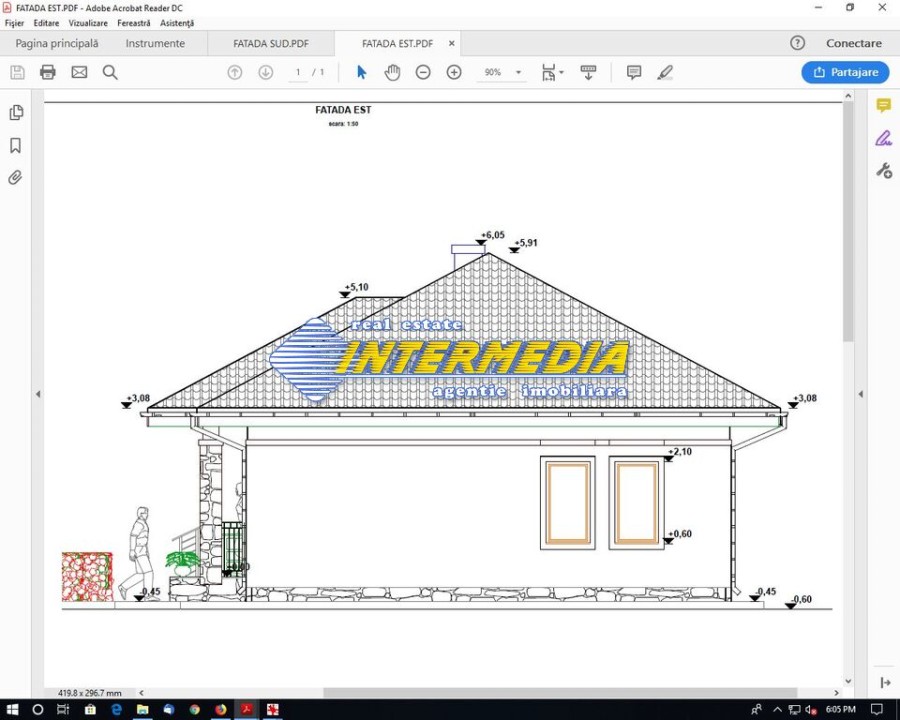The height and width of the screenshot is (720, 900).
Task: Click the horizontal scrollbar thumb
Action: [560, 693]
